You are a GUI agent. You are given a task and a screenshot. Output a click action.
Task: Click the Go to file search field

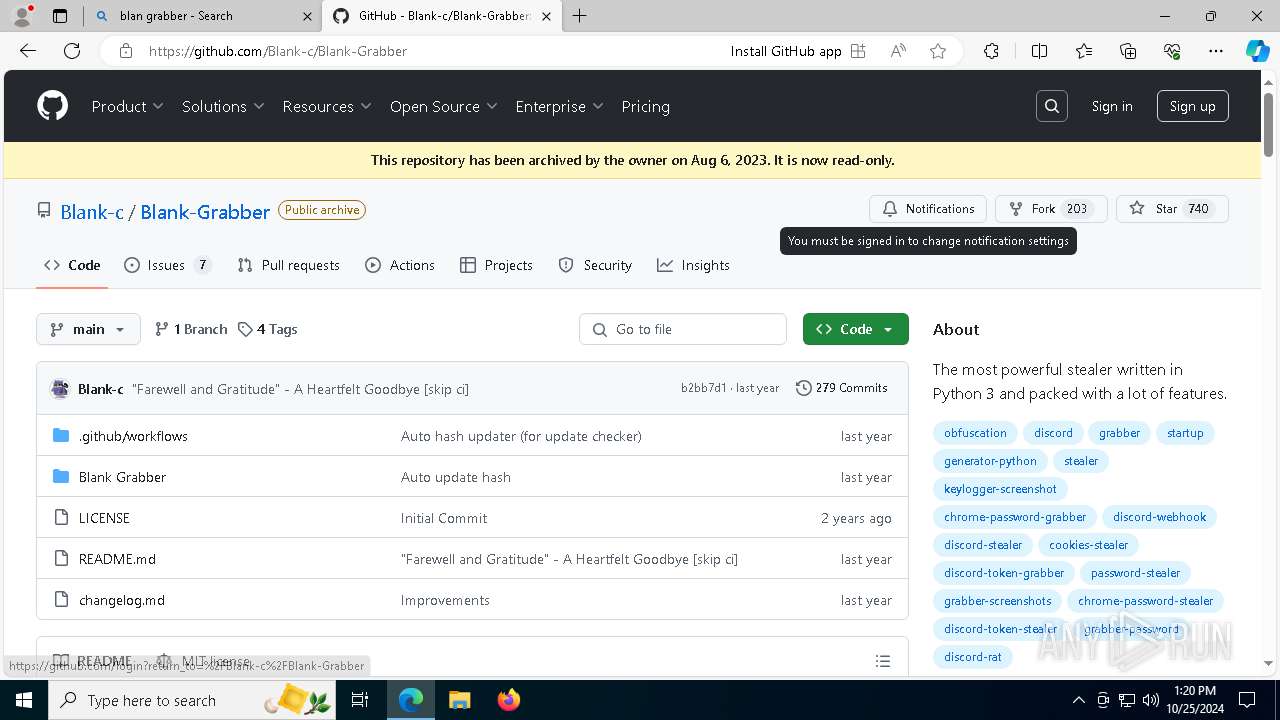[x=683, y=329]
